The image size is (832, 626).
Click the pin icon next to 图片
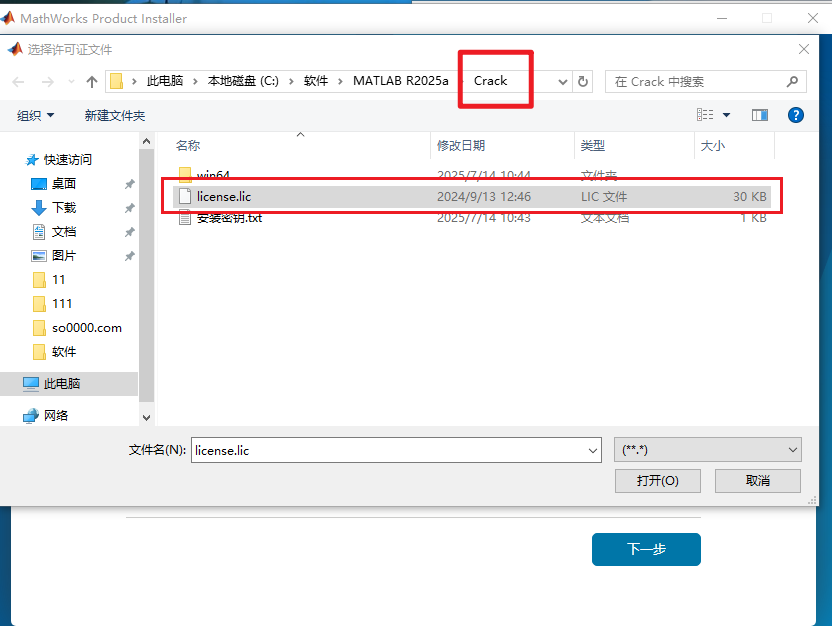pyautogui.click(x=129, y=256)
